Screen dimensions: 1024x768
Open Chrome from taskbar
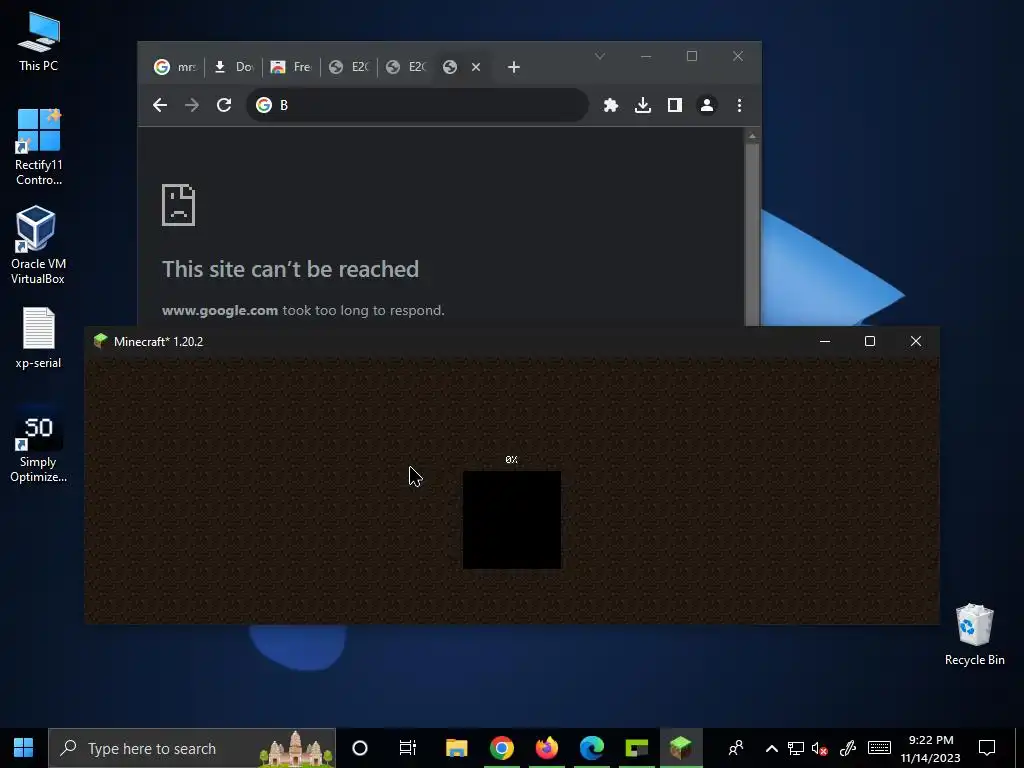click(502, 748)
